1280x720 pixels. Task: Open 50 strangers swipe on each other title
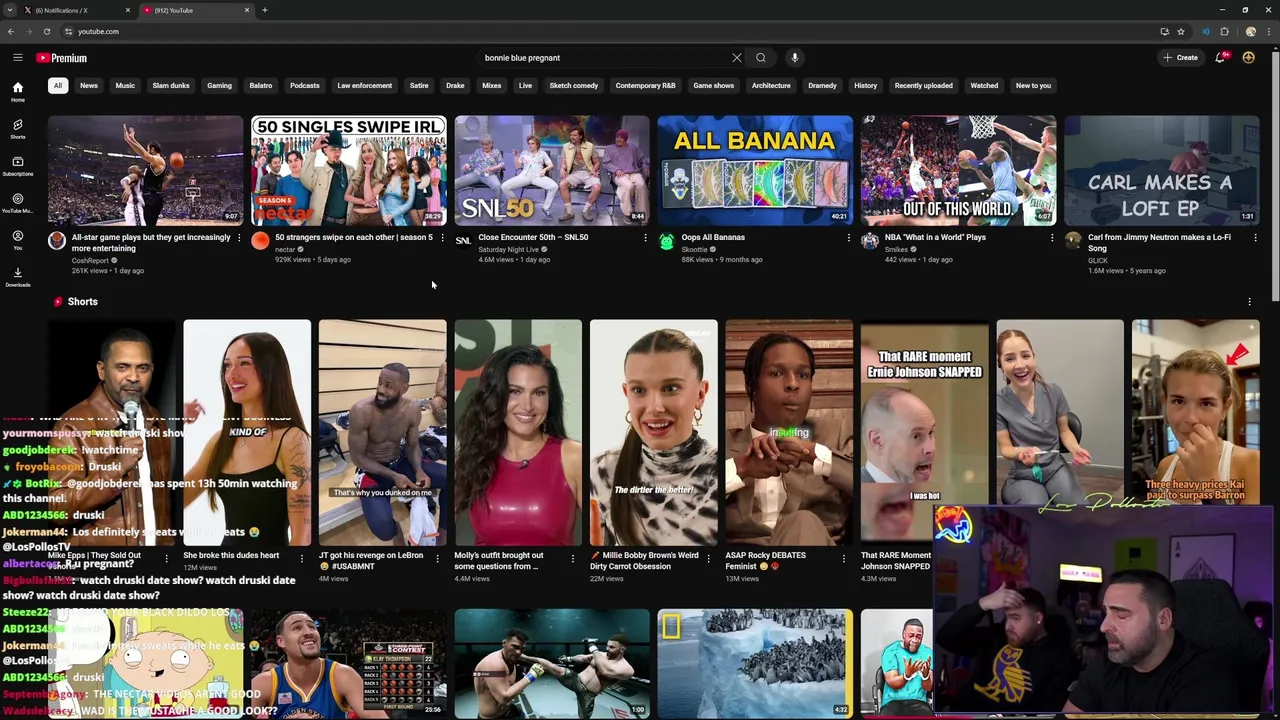click(354, 238)
